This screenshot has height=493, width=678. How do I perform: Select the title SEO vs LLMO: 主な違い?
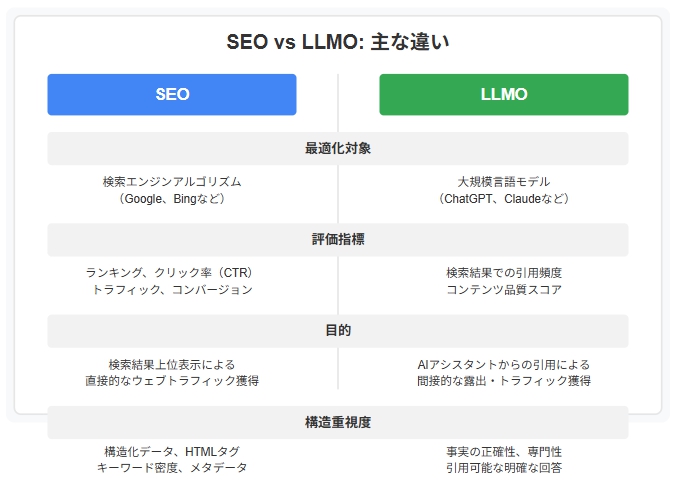(338, 42)
